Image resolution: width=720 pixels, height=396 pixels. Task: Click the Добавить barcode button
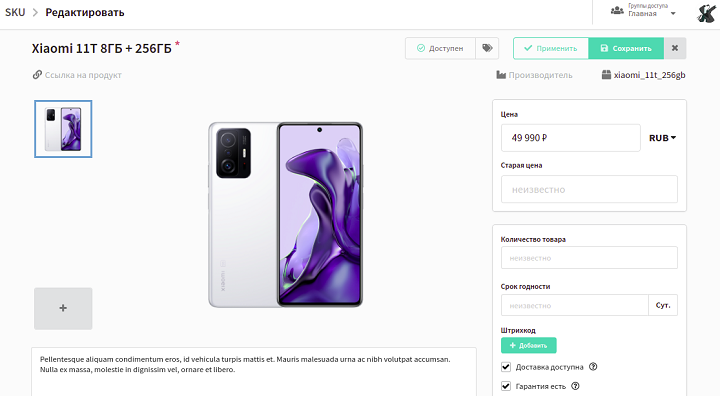(529, 345)
